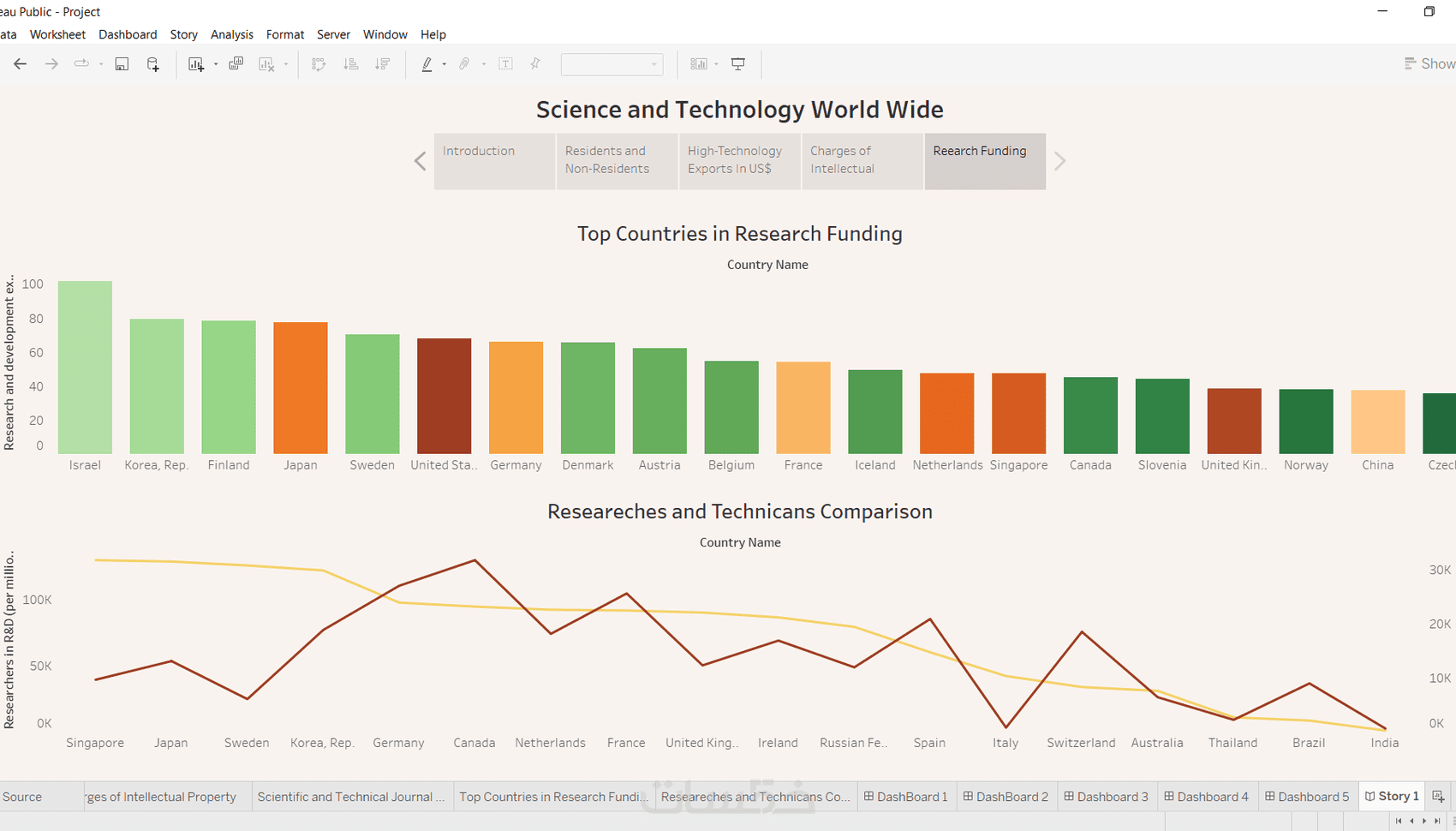Sort the data ascending
The height and width of the screenshot is (831, 1456).
350,63
